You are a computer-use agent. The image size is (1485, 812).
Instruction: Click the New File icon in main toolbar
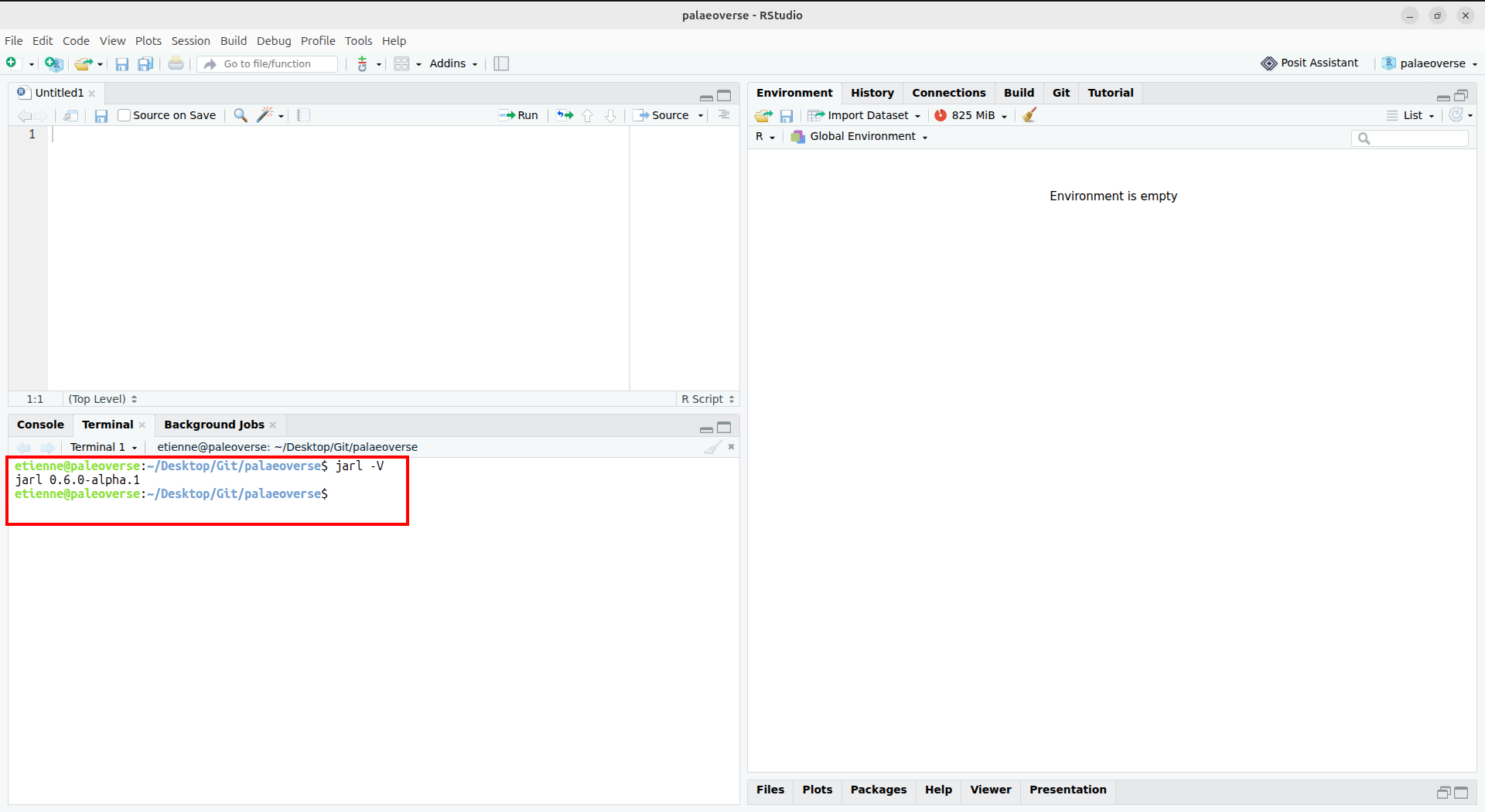tap(12, 63)
